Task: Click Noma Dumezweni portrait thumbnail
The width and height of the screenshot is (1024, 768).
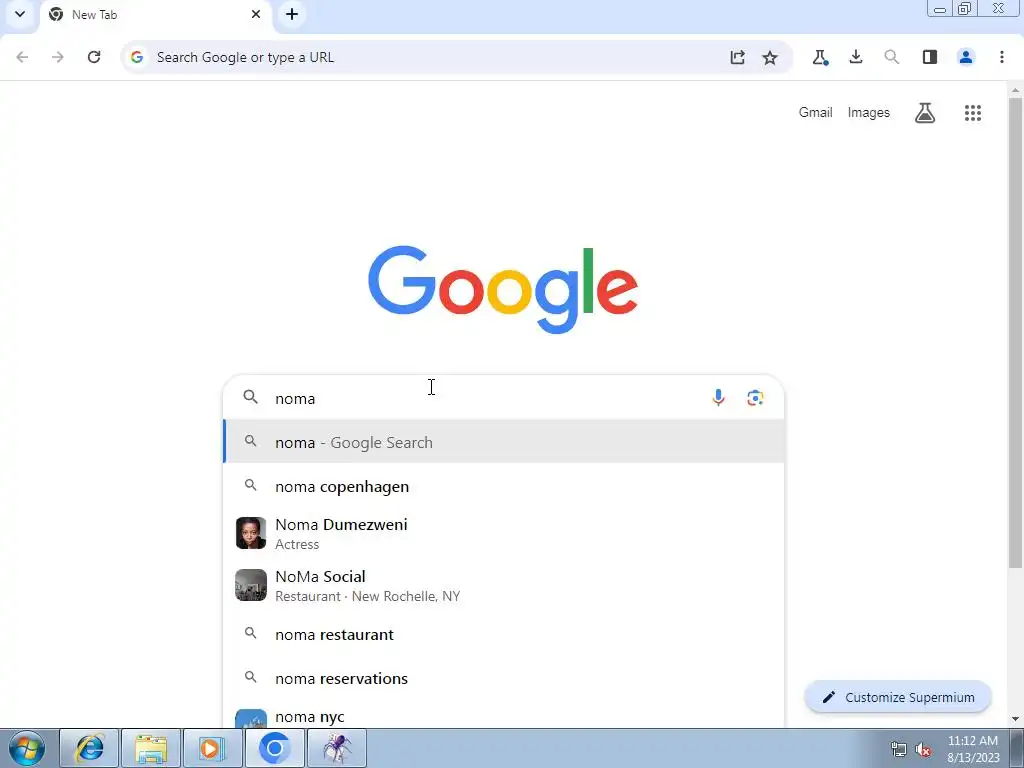Action: tap(251, 533)
